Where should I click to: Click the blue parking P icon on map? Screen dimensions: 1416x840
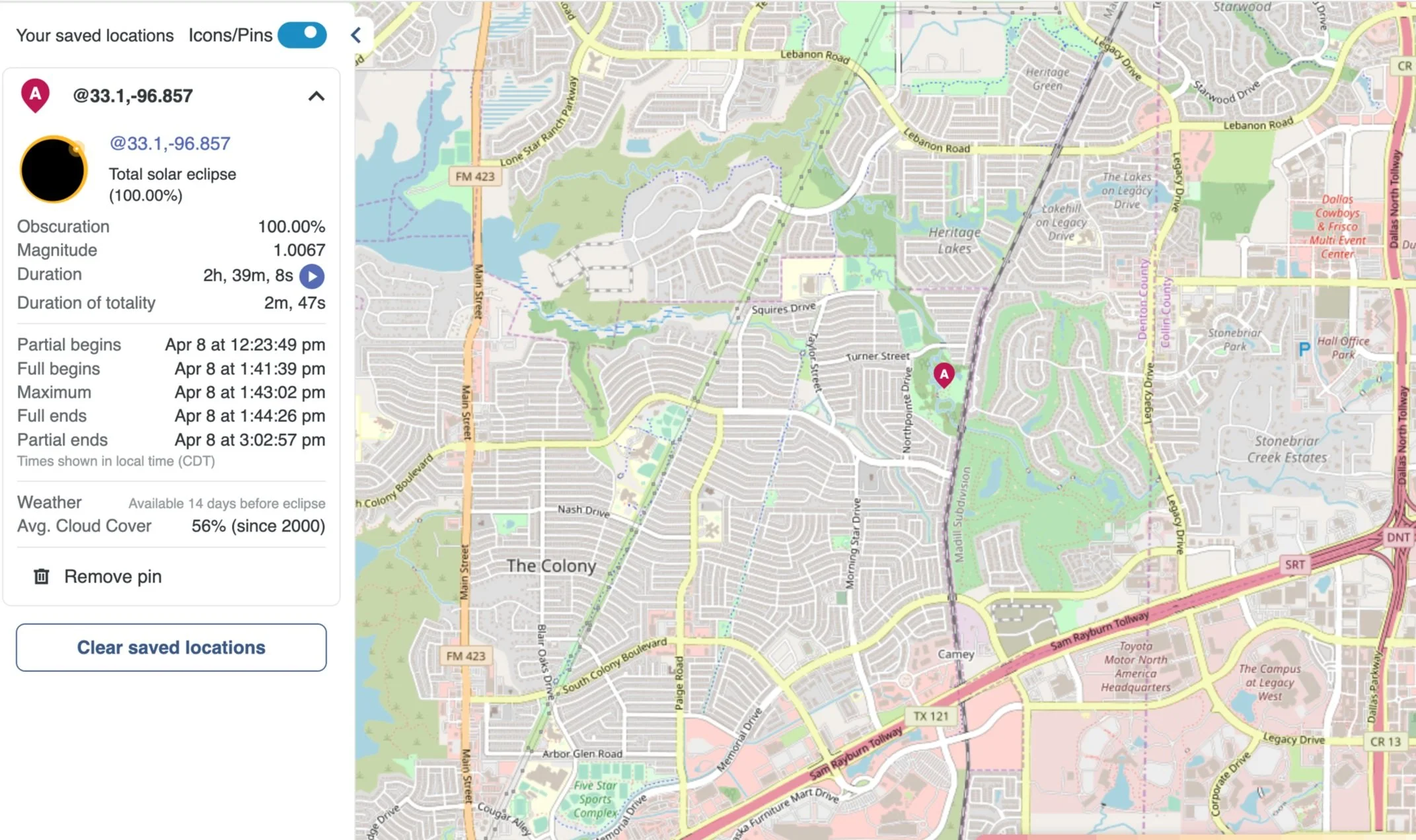click(x=1304, y=349)
